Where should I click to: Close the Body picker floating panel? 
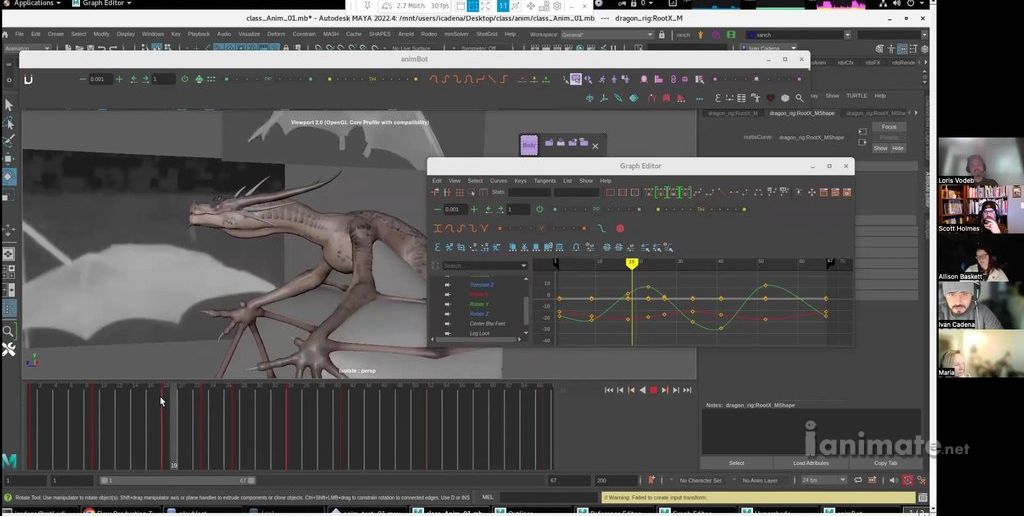point(595,146)
